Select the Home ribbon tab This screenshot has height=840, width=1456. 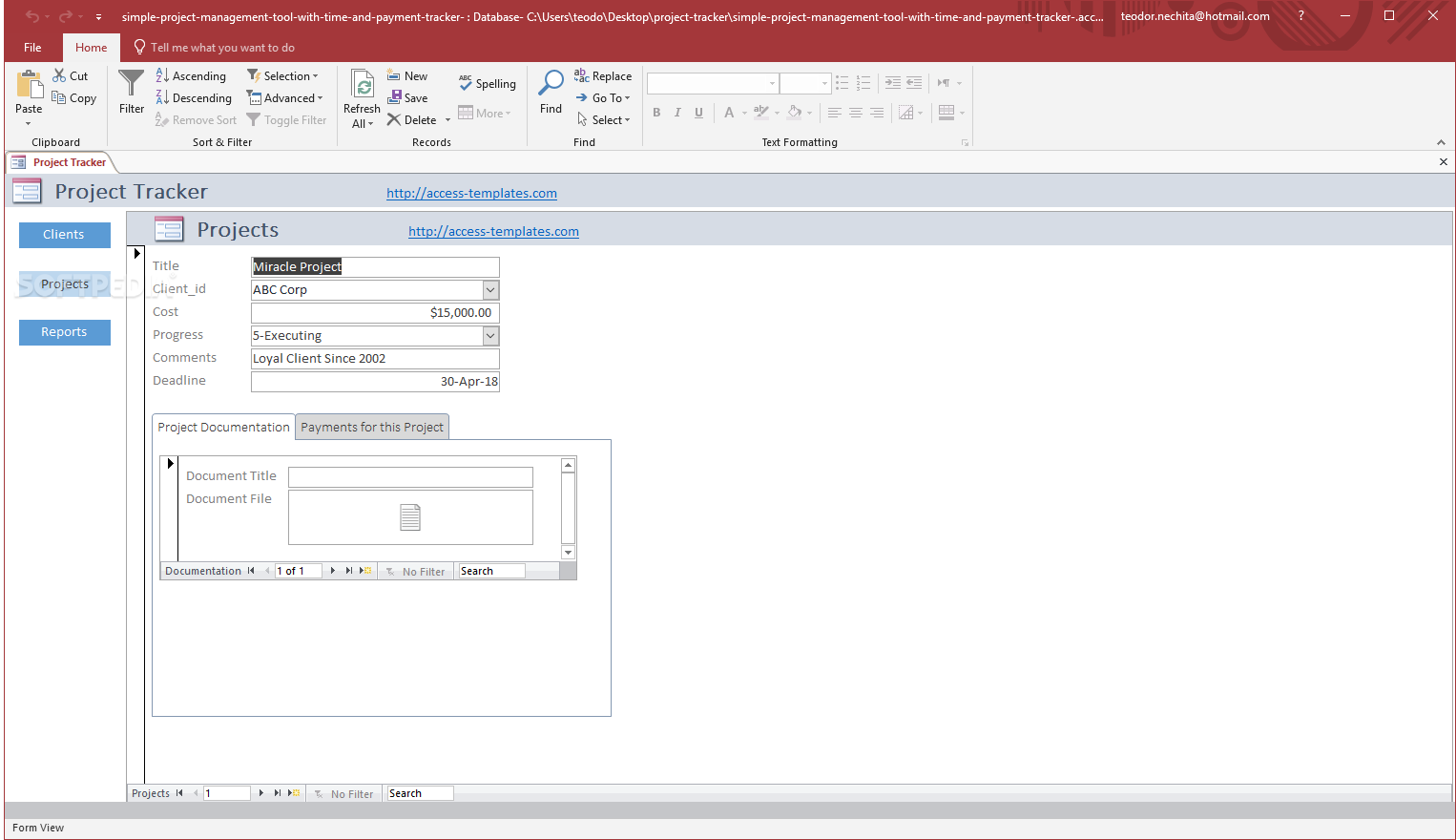click(92, 47)
